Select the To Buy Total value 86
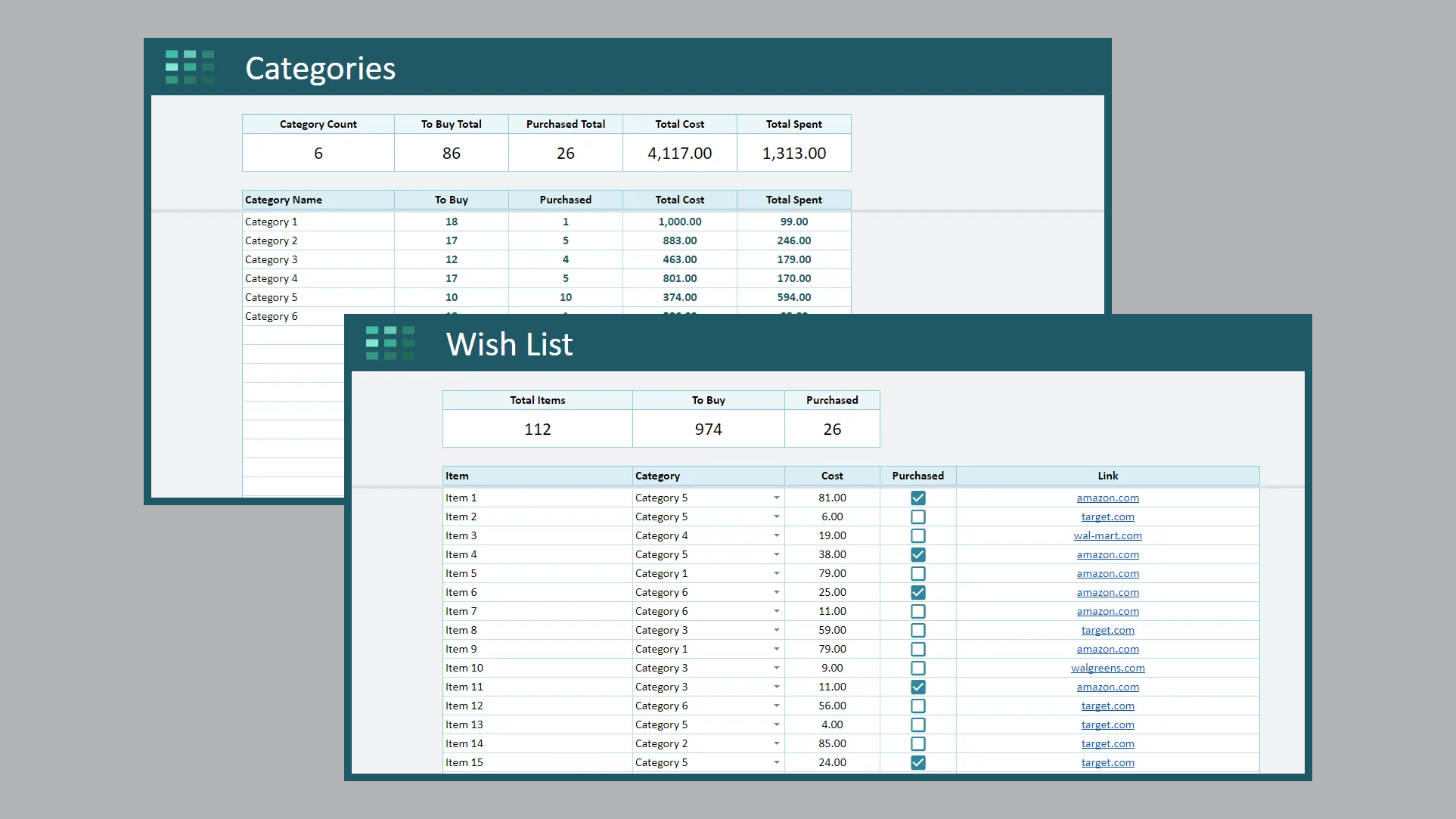 451,153
